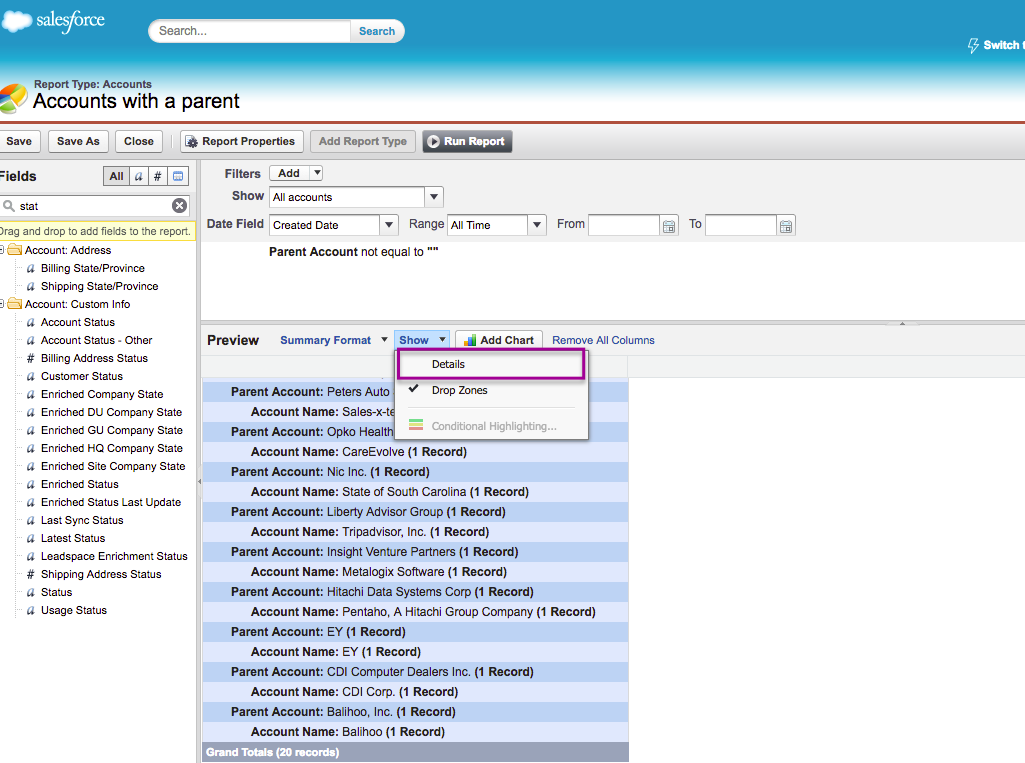Click the Account: Custom Info folder icon
The height and width of the screenshot is (763, 1025).
click(x=14, y=304)
